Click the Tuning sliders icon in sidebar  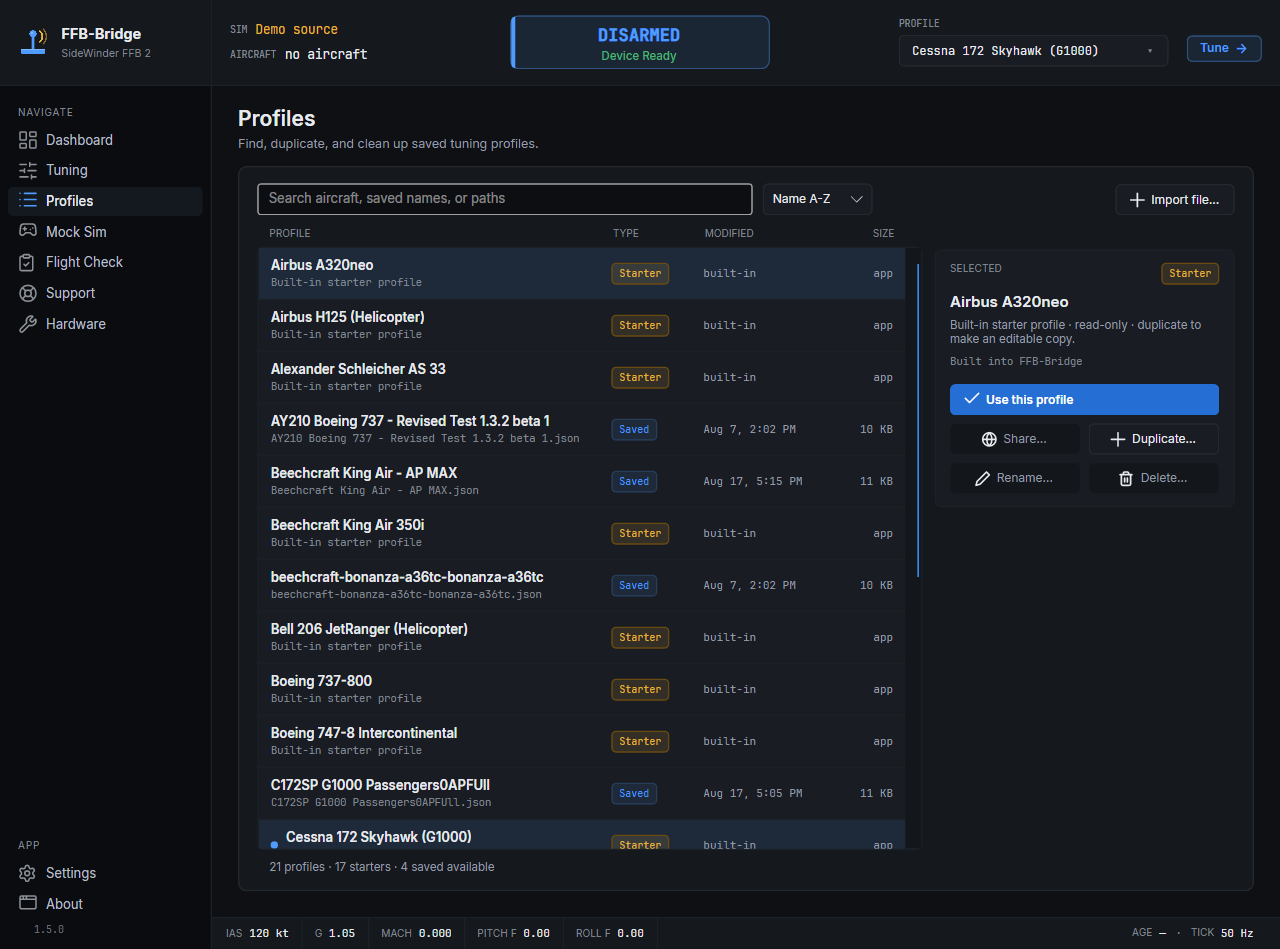click(x=28, y=170)
